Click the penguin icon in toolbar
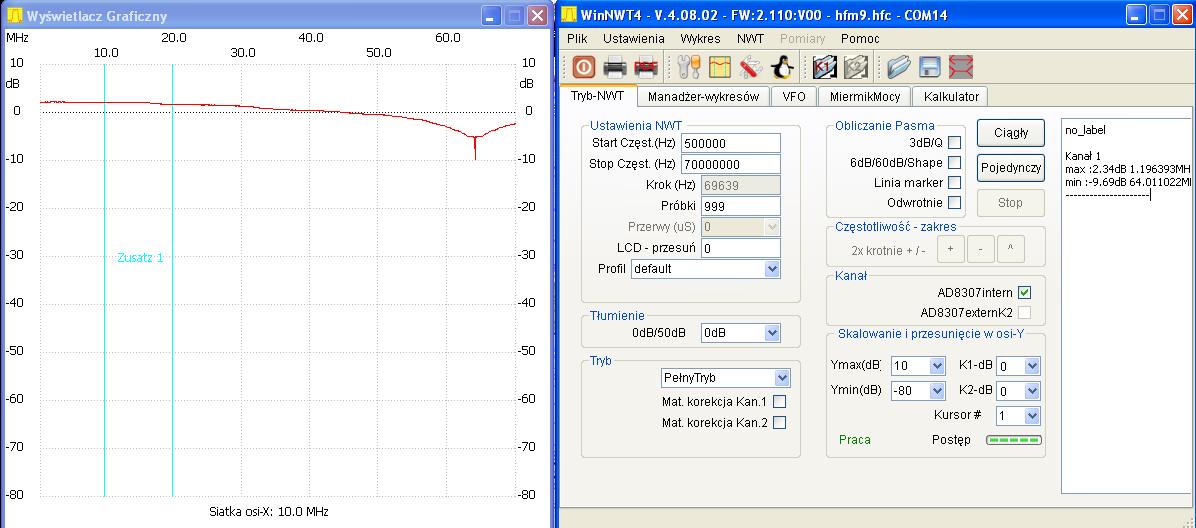Image resolution: width=1196 pixels, height=528 pixels. tap(782, 67)
